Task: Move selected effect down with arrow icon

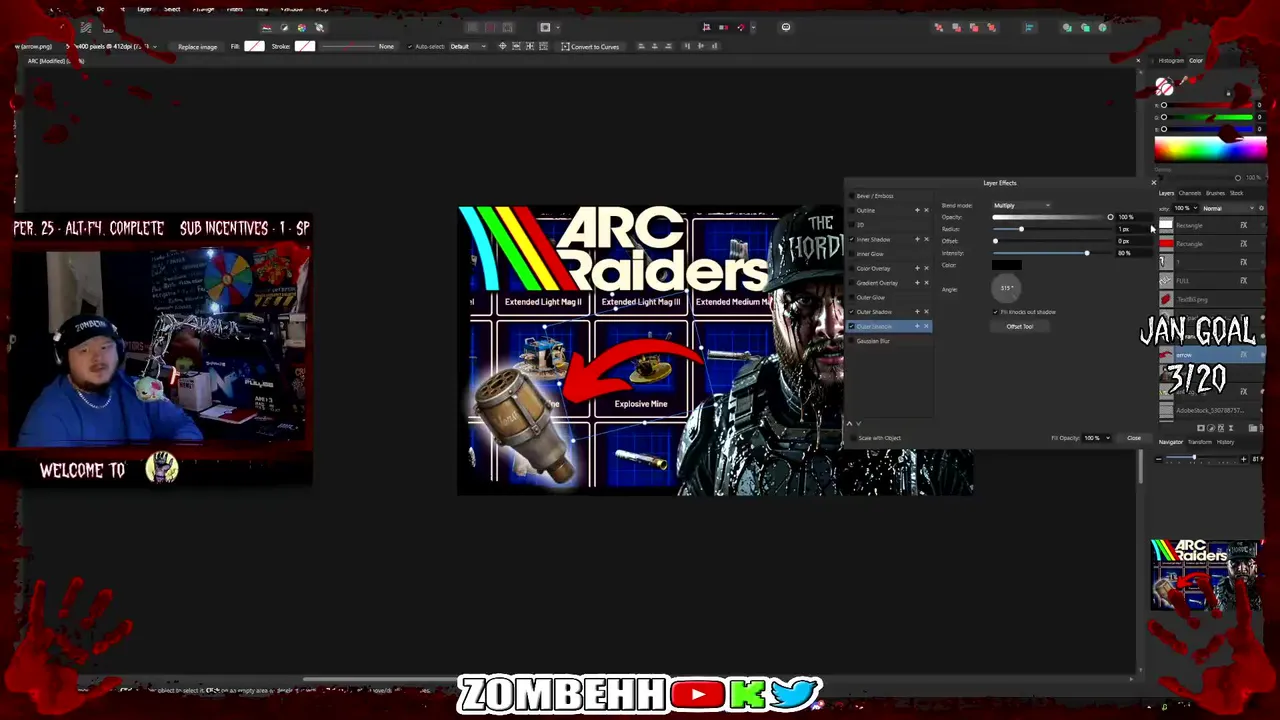Action: [858, 424]
